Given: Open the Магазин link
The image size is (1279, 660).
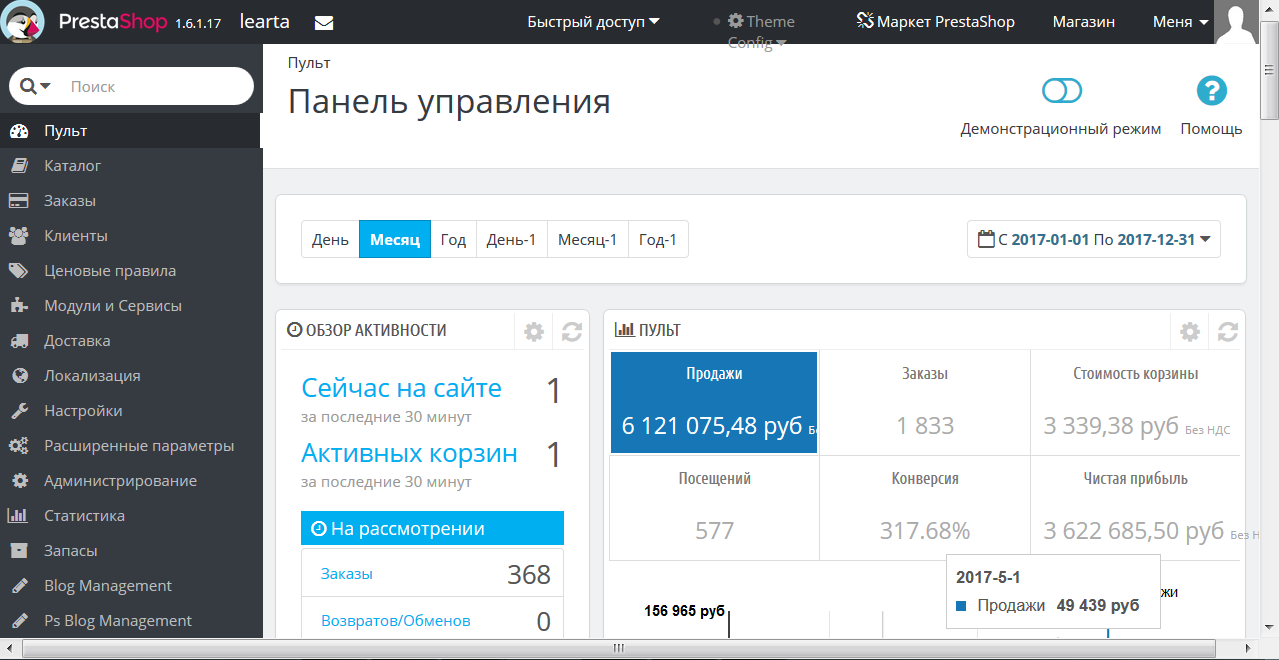Looking at the screenshot, I should click(x=1084, y=22).
